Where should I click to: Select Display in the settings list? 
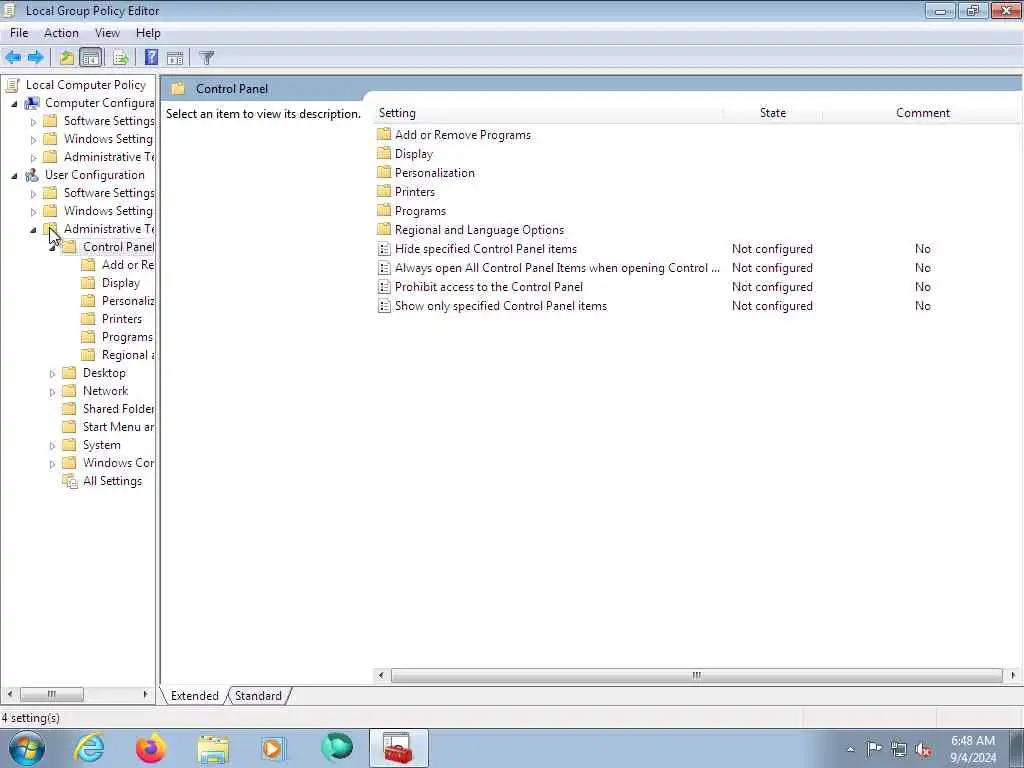coord(414,153)
